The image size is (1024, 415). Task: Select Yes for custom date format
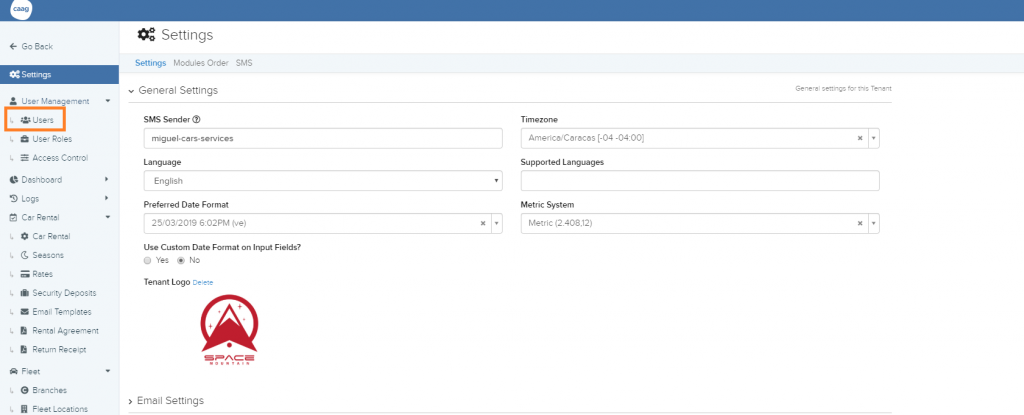coord(148,260)
